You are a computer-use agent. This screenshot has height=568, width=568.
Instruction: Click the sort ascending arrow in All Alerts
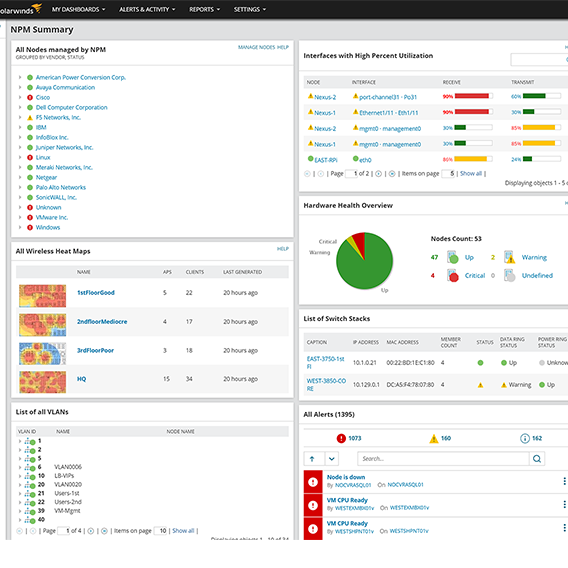[312, 459]
